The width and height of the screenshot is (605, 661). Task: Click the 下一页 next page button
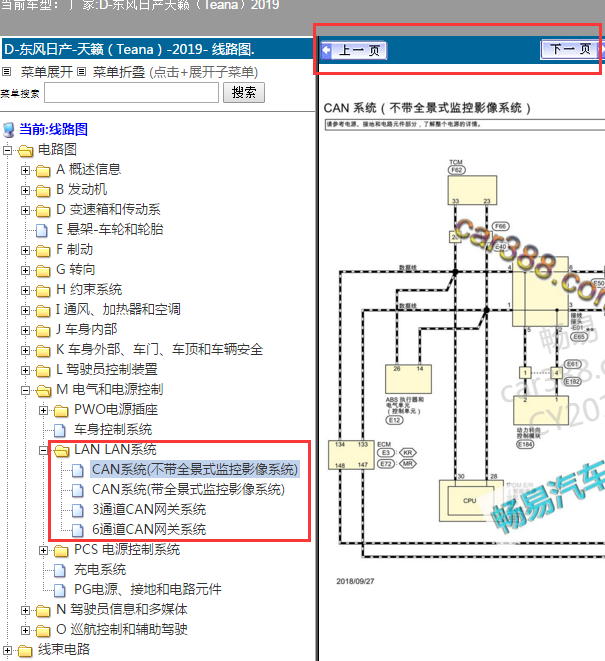571,50
